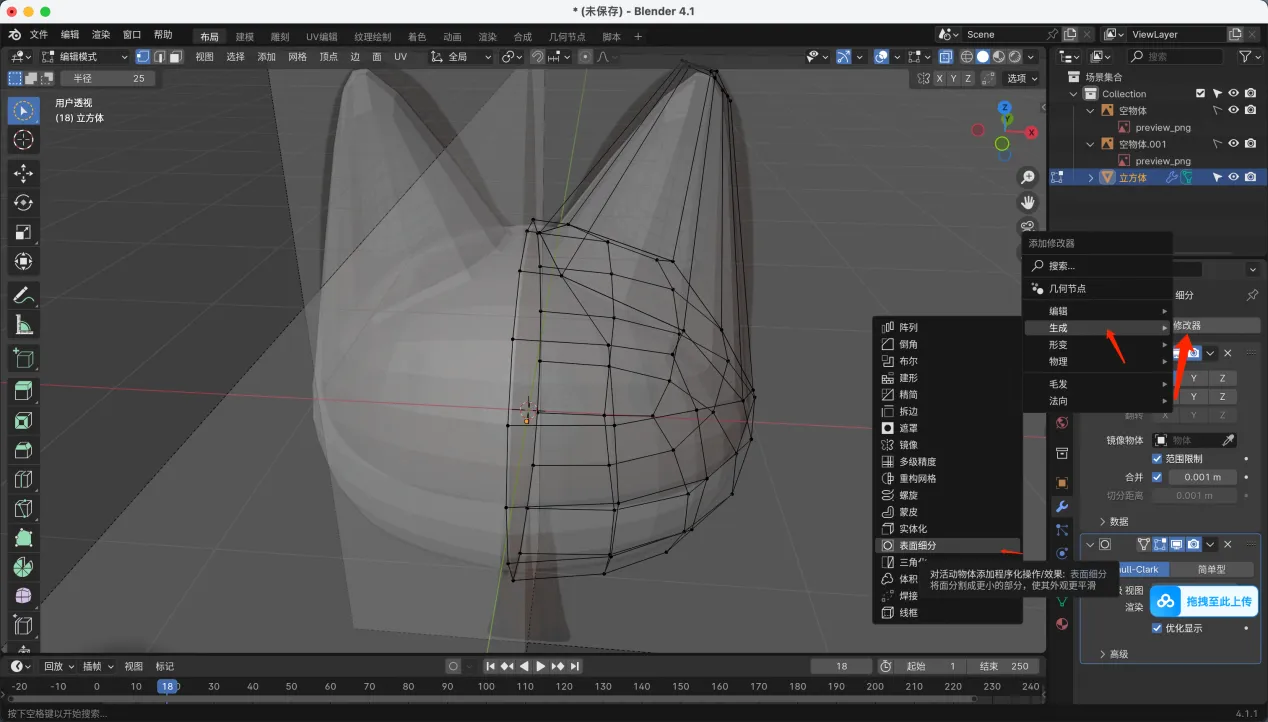Choose 表面细分 from the modifier list
The width and height of the screenshot is (1268, 722).
pos(917,546)
